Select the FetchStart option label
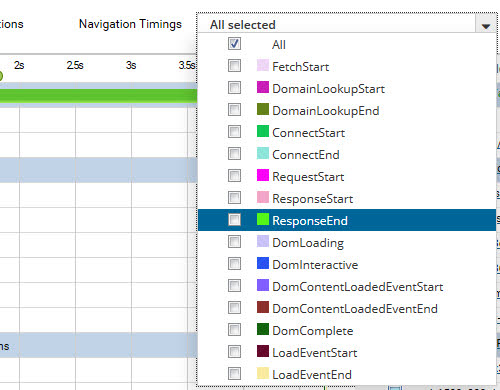The height and width of the screenshot is (390, 500). (x=300, y=67)
